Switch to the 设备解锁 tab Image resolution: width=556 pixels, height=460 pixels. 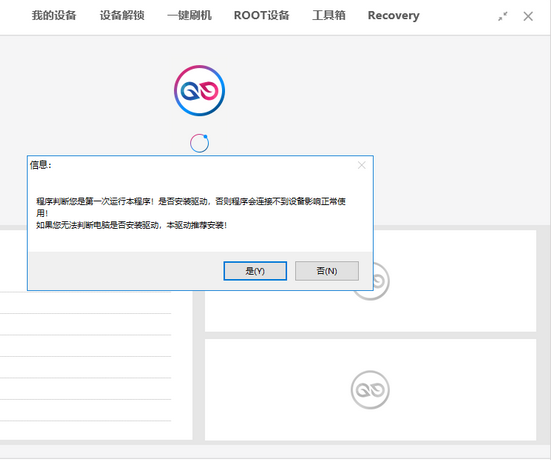[x=122, y=16]
